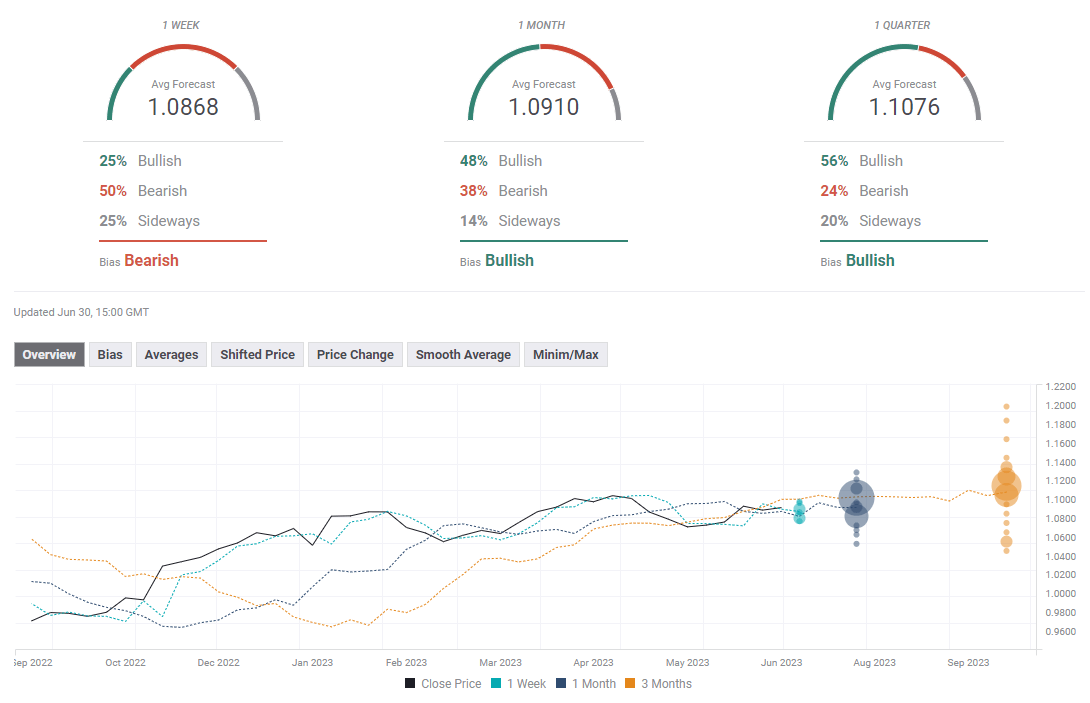Hide the 1 Month legend series
1090x703 pixels.
pyautogui.click(x=586, y=684)
